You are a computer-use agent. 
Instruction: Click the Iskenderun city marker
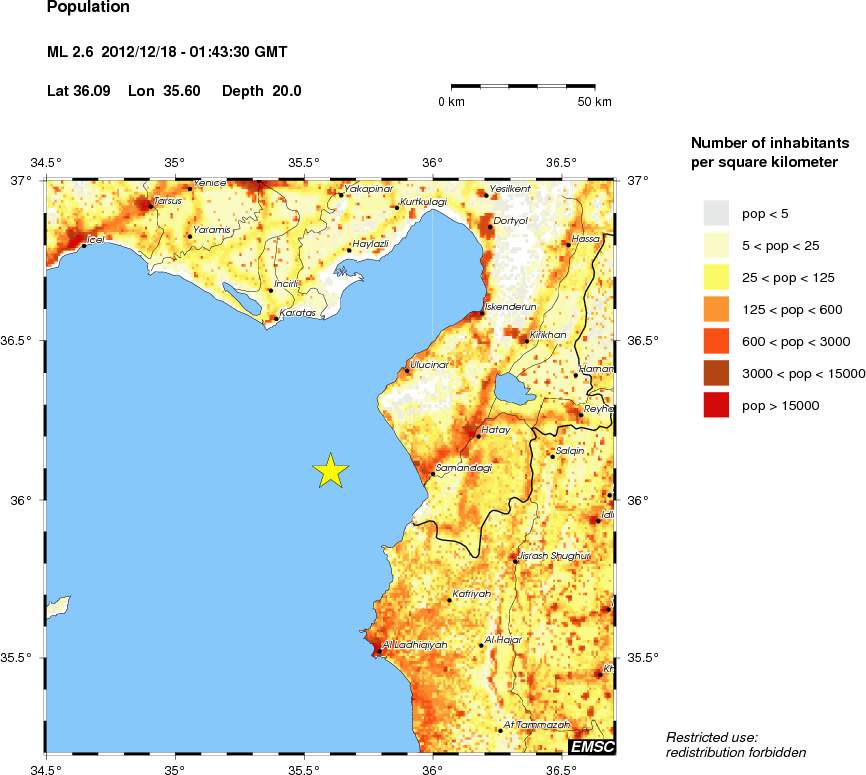click(x=482, y=313)
